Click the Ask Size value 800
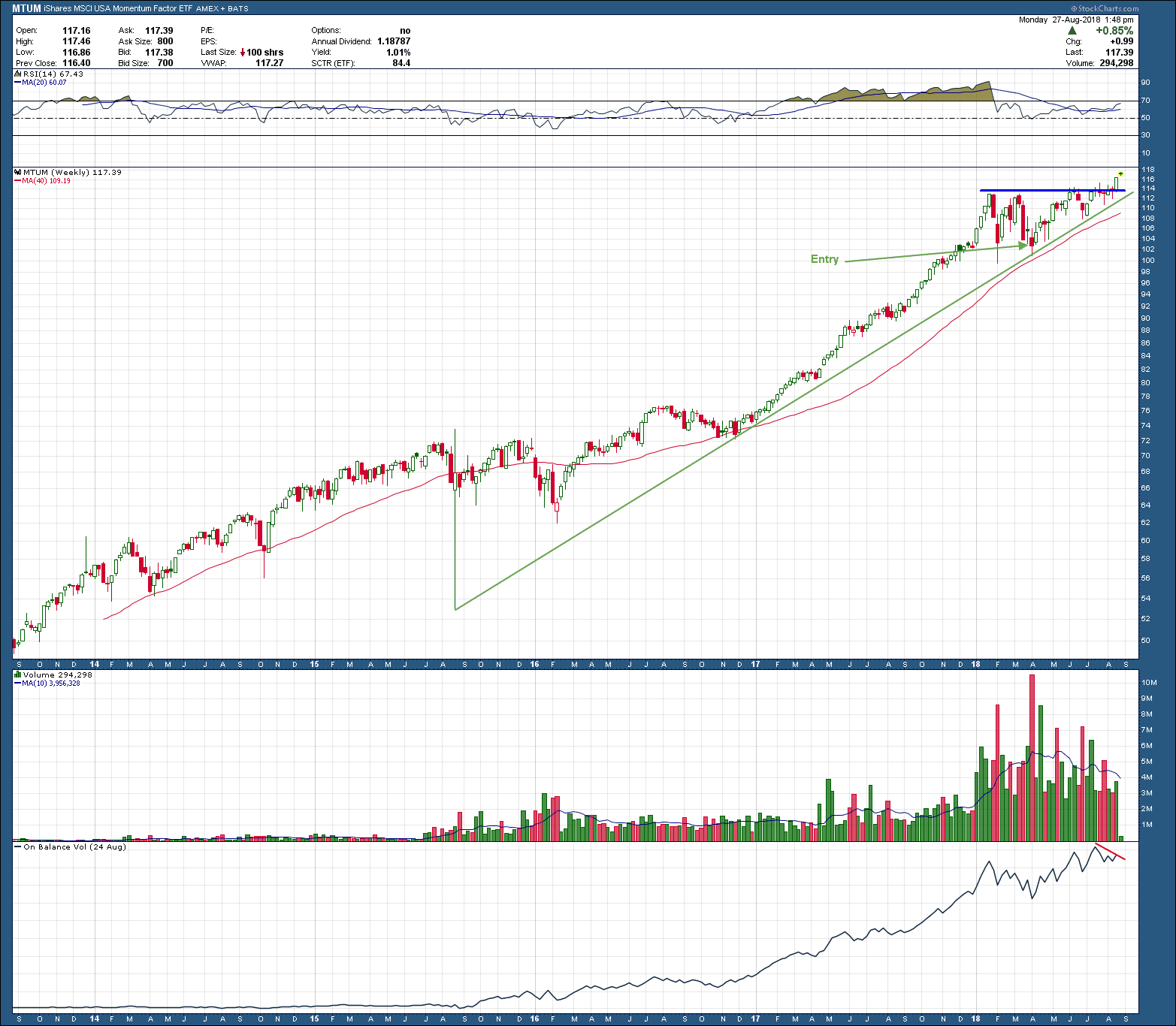The width and height of the screenshot is (1176, 1026). pyautogui.click(x=165, y=41)
